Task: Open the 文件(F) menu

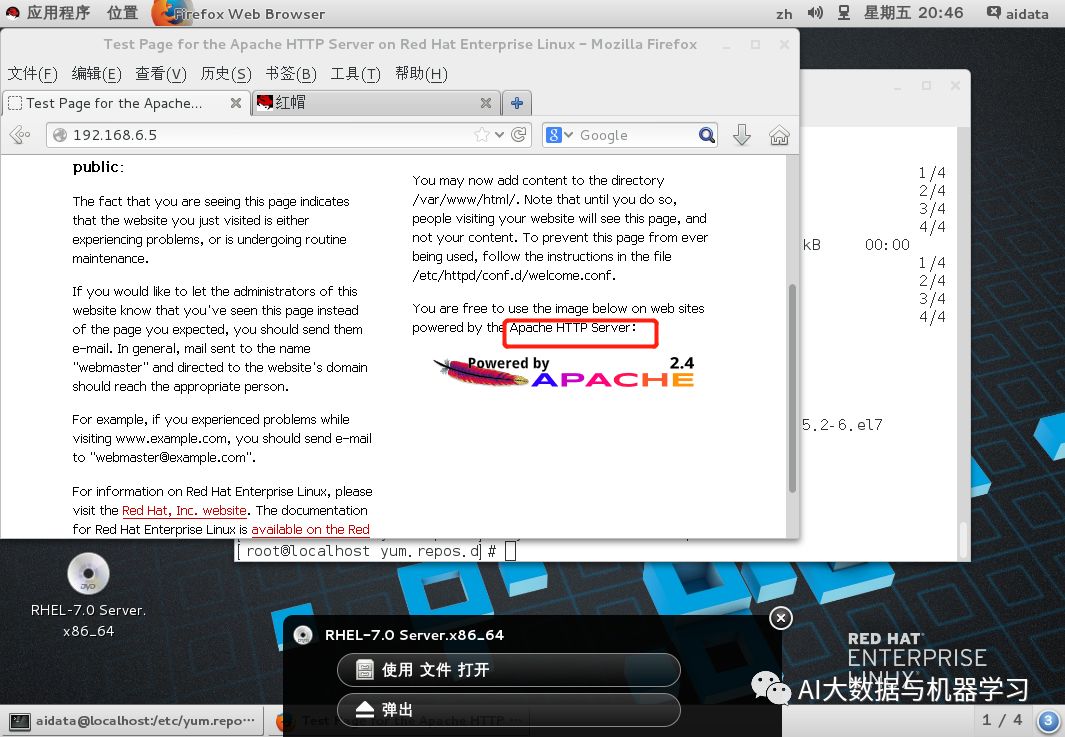Action: pyautogui.click(x=32, y=73)
